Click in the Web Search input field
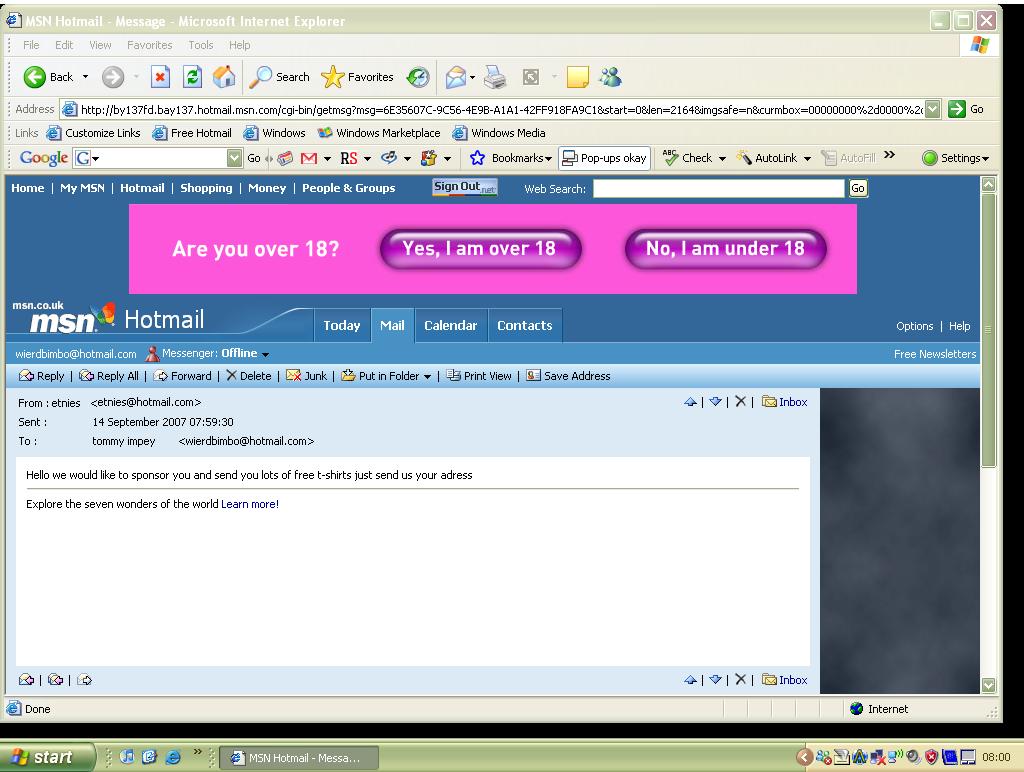Screen dimensions: 1024x772 click(718, 188)
